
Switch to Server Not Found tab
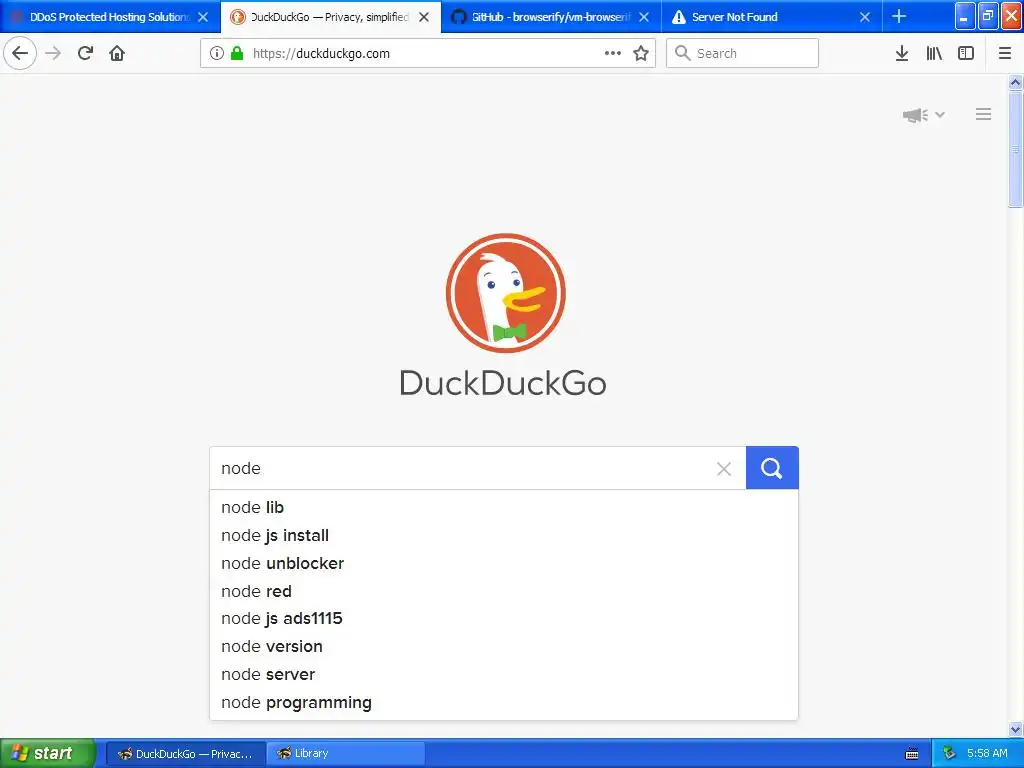click(x=772, y=17)
